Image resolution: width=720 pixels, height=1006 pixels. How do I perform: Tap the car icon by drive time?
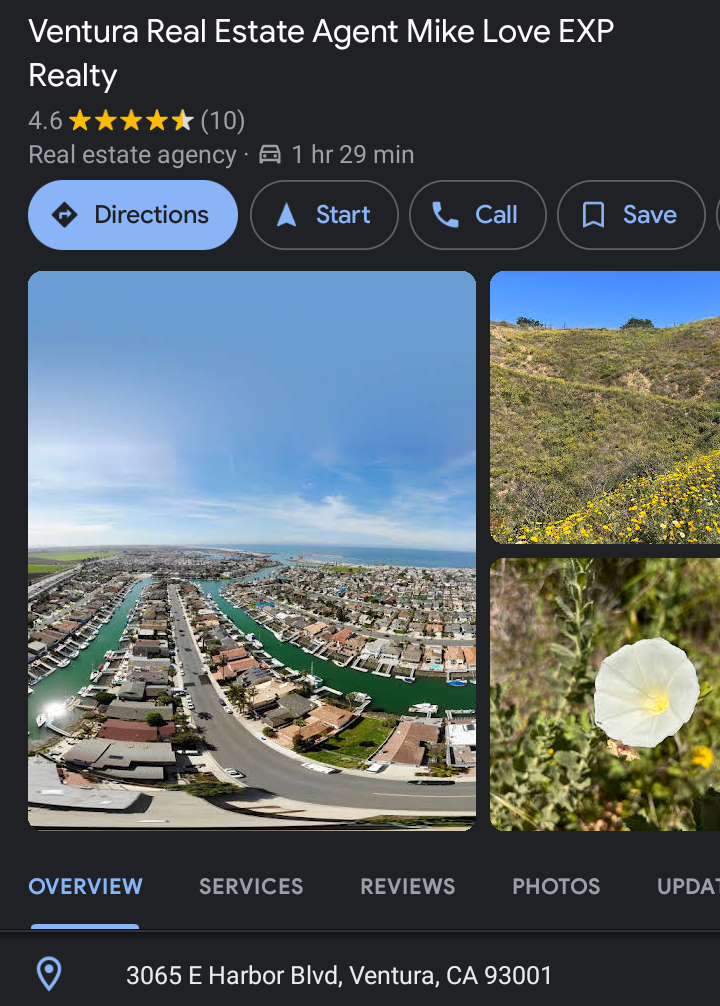(x=270, y=155)
